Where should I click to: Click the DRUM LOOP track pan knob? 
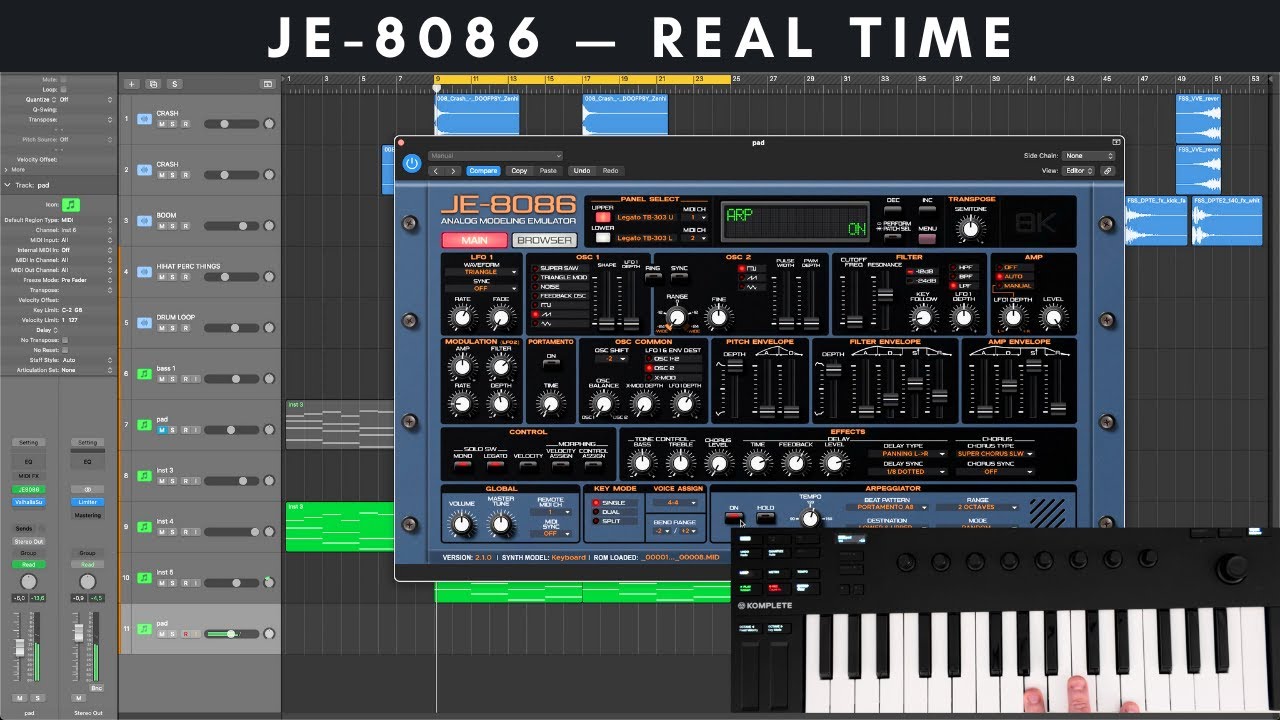point(268,327)
